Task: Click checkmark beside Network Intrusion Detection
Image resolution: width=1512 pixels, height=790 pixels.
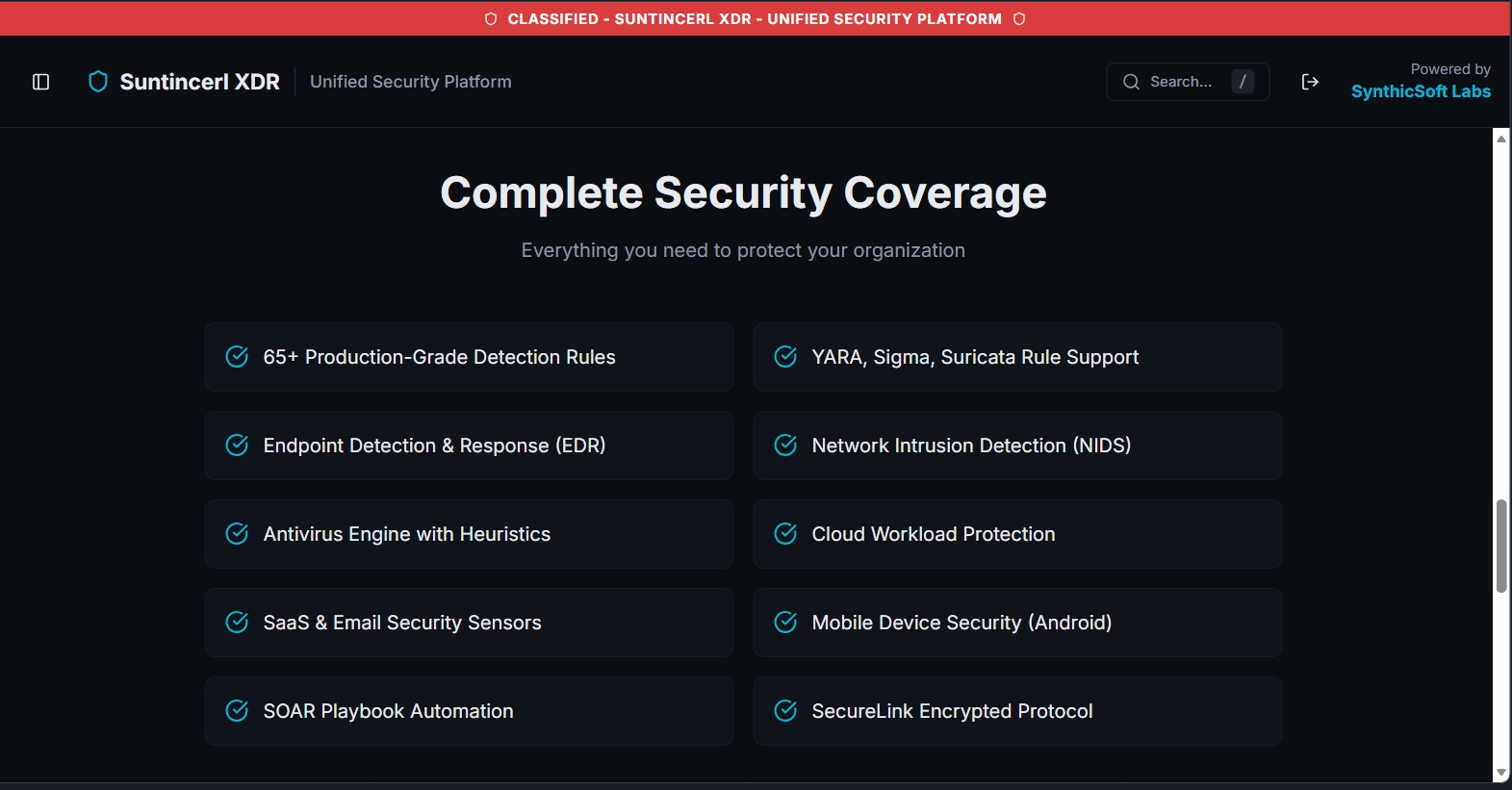Action: pyautogui.click(x=785, y=446)
